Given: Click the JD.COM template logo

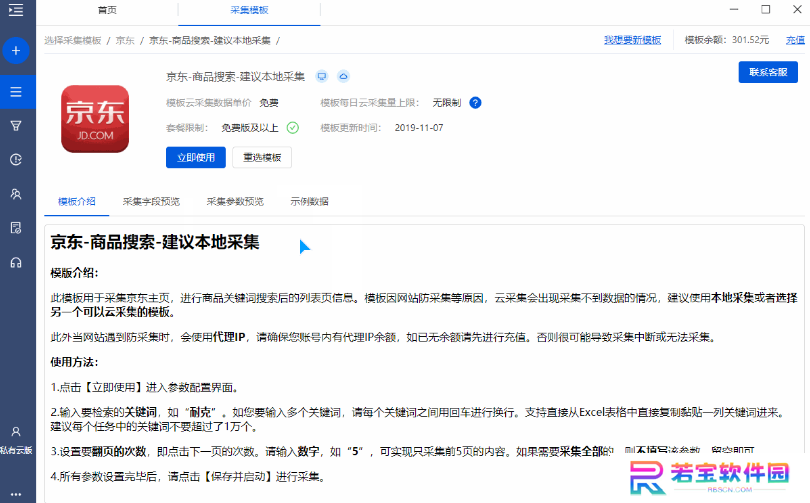Looking at the screenshot, I should pyautogui.click(x=95, y=119).
